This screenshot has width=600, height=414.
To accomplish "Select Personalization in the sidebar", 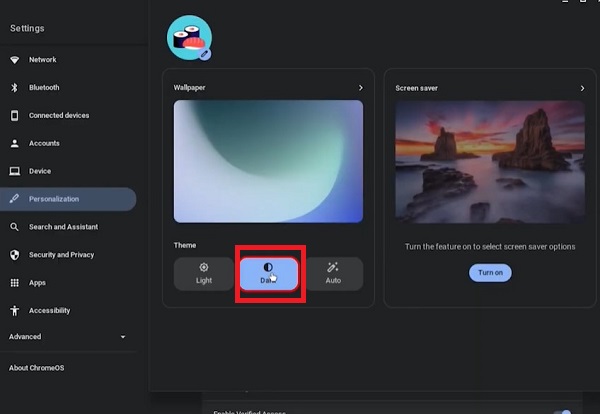I will [68, 199].
